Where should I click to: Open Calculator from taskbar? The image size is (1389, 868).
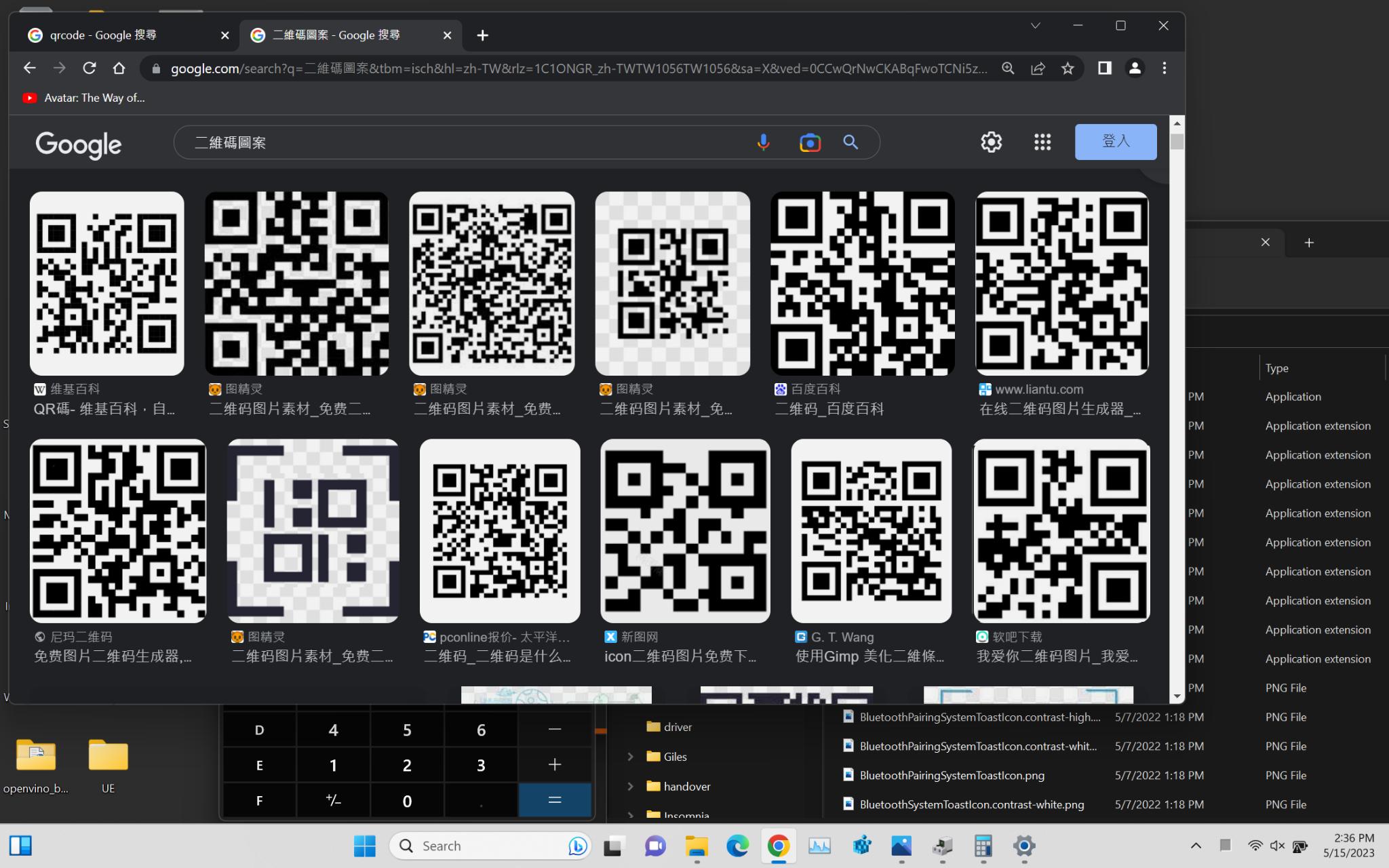[983, 846]
